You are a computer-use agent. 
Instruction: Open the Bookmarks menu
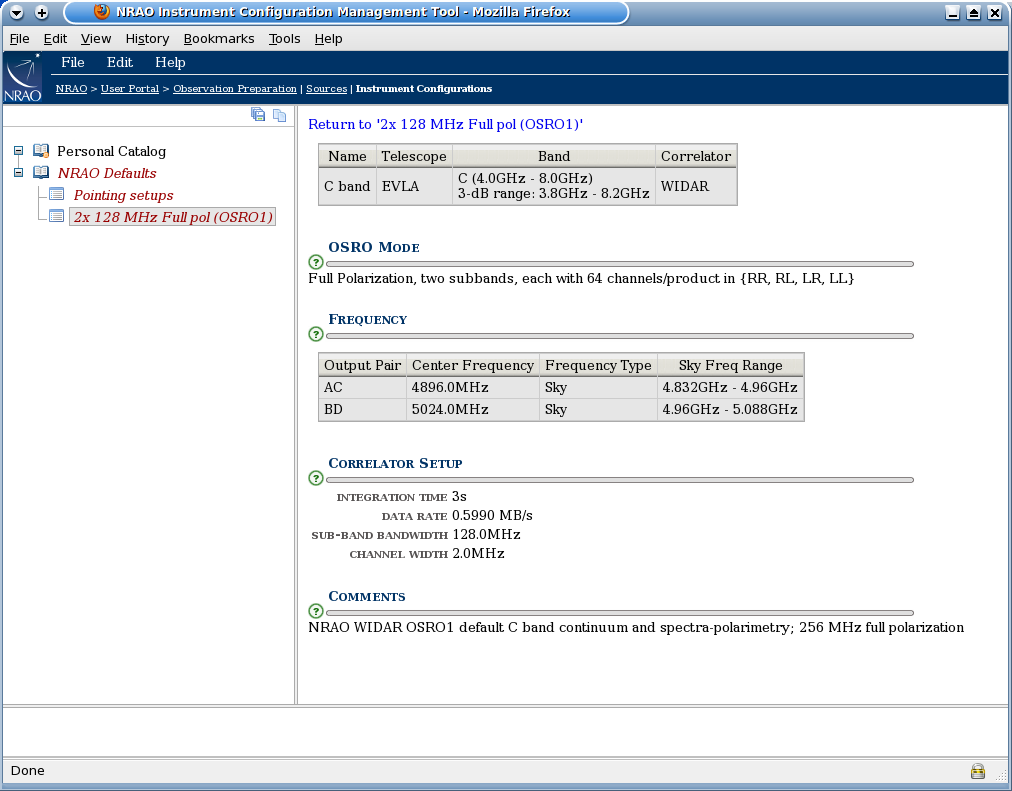pos(219,38)
